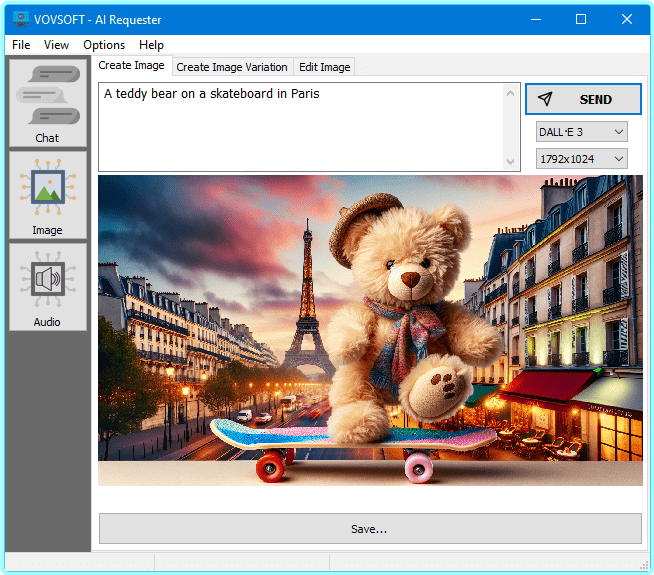This screenshot has height=575, width=654.
Task: Click the paper plane SEND button
Action: [x=583, y=99]
